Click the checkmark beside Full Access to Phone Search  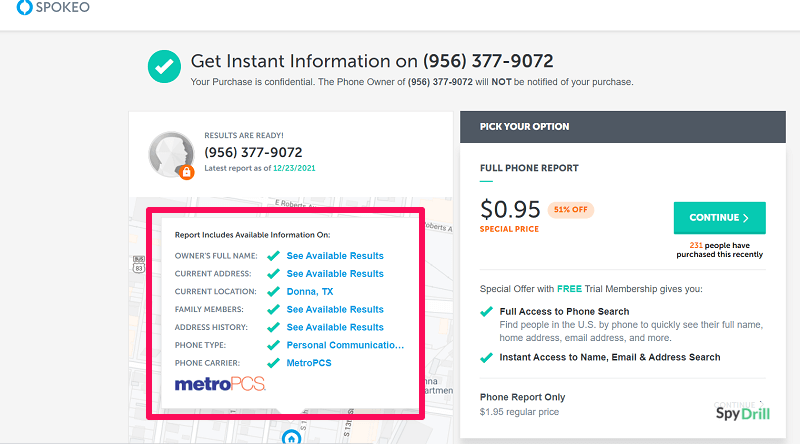click(x=486, y=312)
